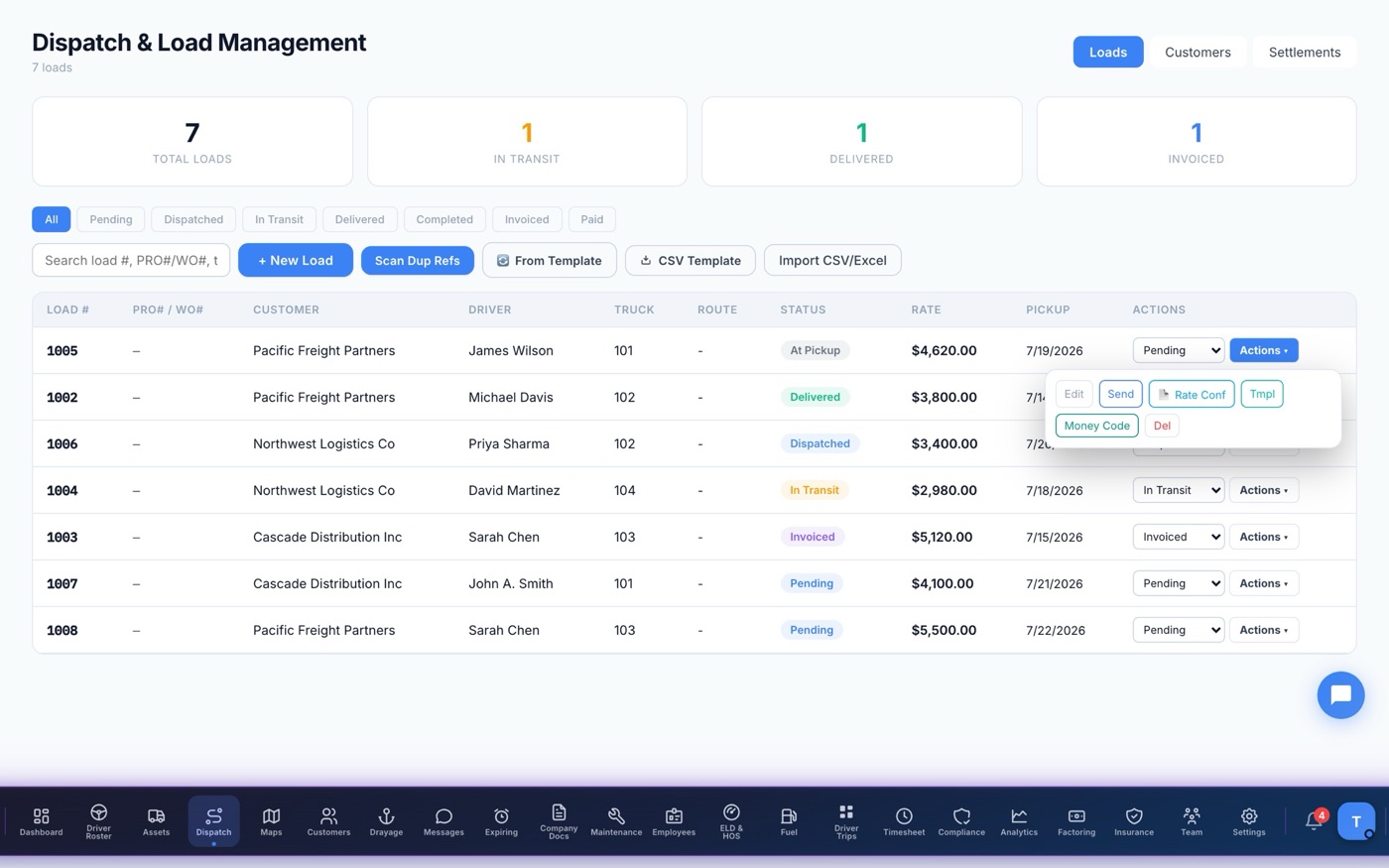
Task: Go to Assets truck icon
Action: pyautogui.click(x=156, y=821)
